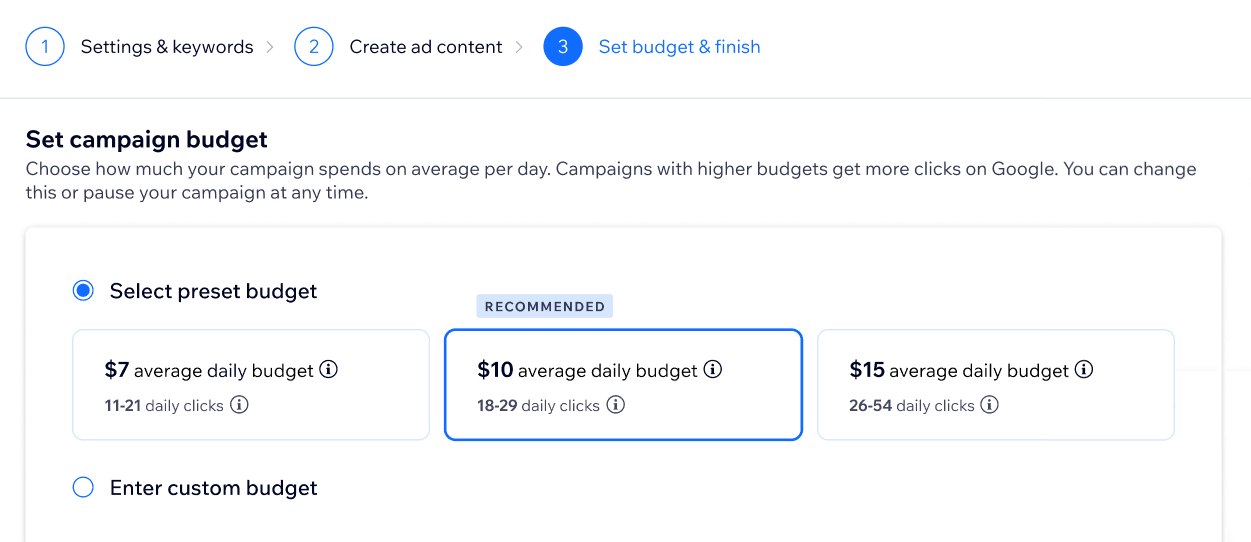Click info icon beside 11-21 daily clicks
1251x542 pixels.
click(239, 405)
